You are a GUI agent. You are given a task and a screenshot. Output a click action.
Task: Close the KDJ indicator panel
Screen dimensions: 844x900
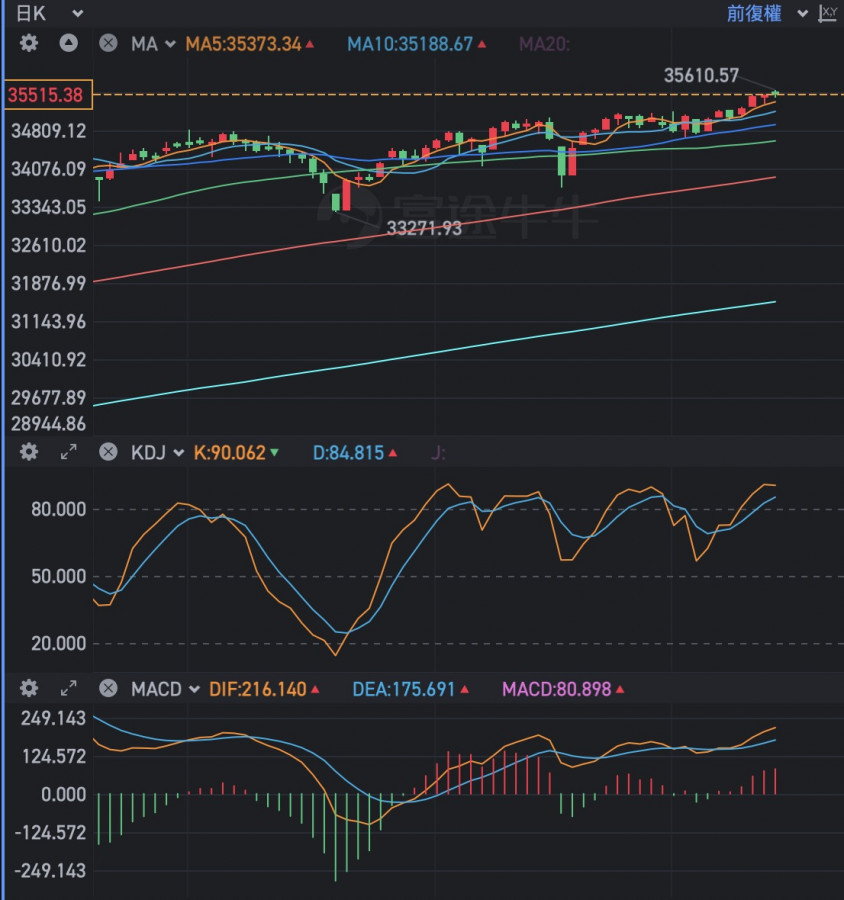tap(108, 452)
